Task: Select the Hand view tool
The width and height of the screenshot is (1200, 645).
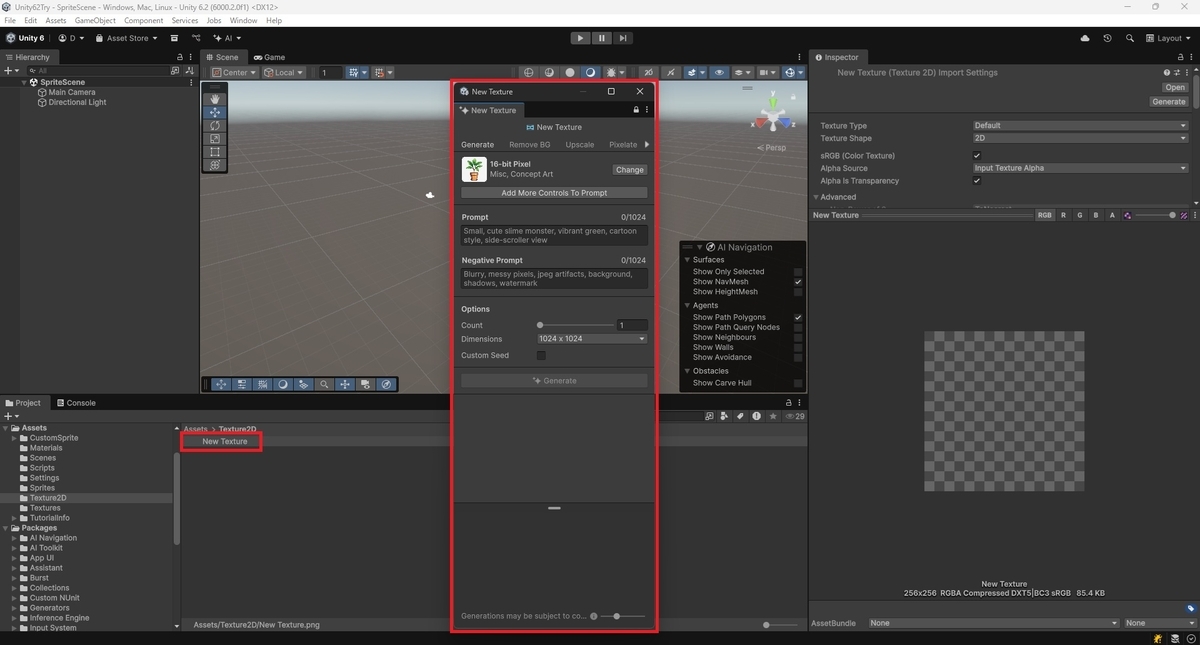Action: 214,98
